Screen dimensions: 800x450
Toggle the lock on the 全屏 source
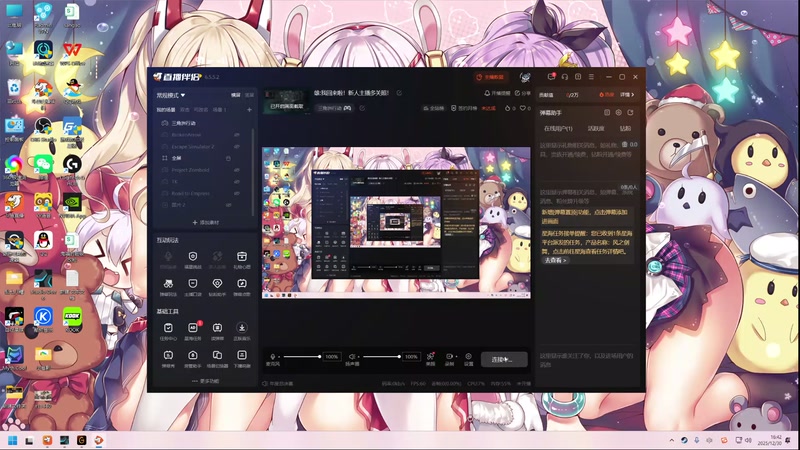point(228,158)
